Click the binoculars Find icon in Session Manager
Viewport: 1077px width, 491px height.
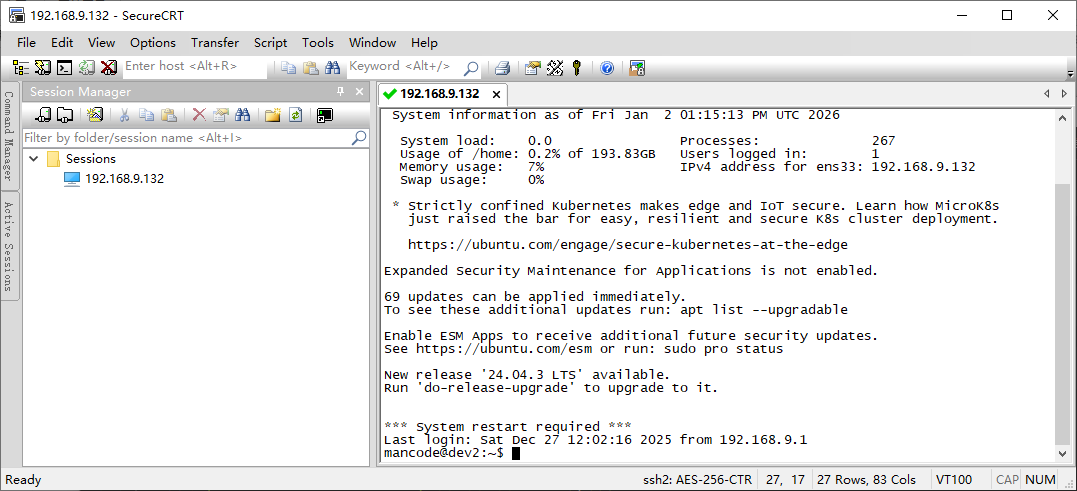coord(242,115)
